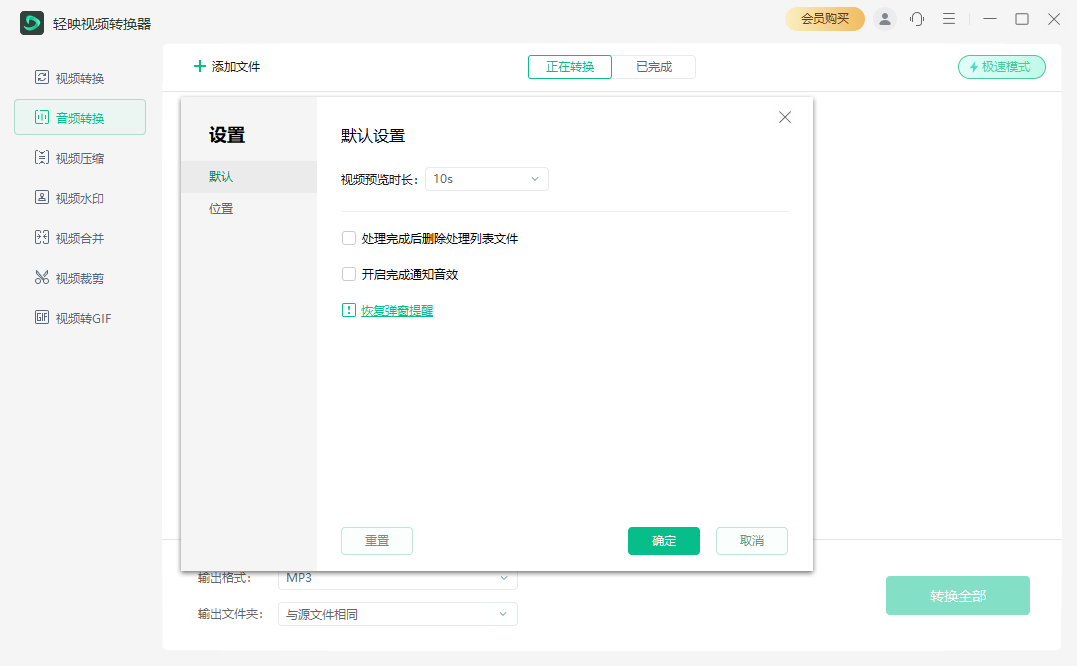1077x666 pixels.
Task: Confirm settings with the 确定 button
Action: pos(664,541)
